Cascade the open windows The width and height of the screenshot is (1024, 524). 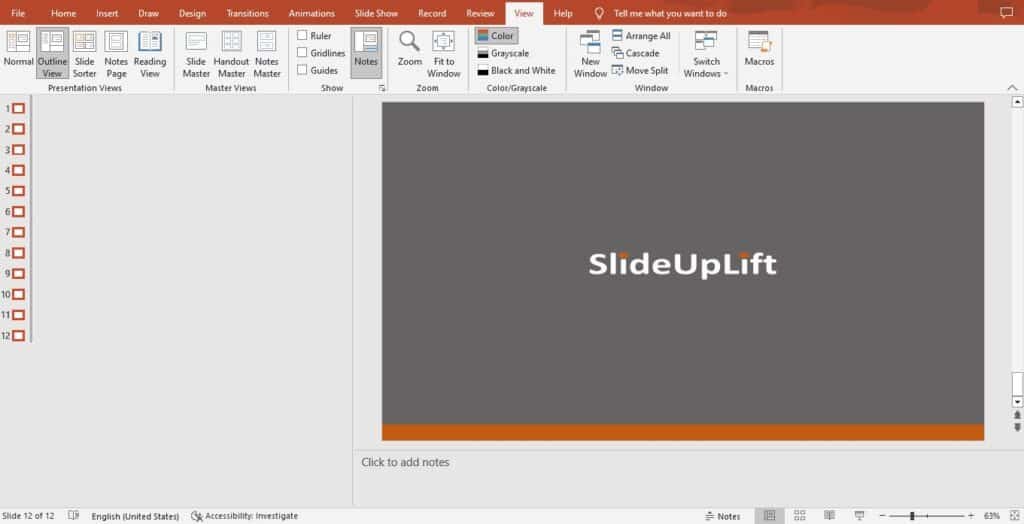tap(635, 53)
